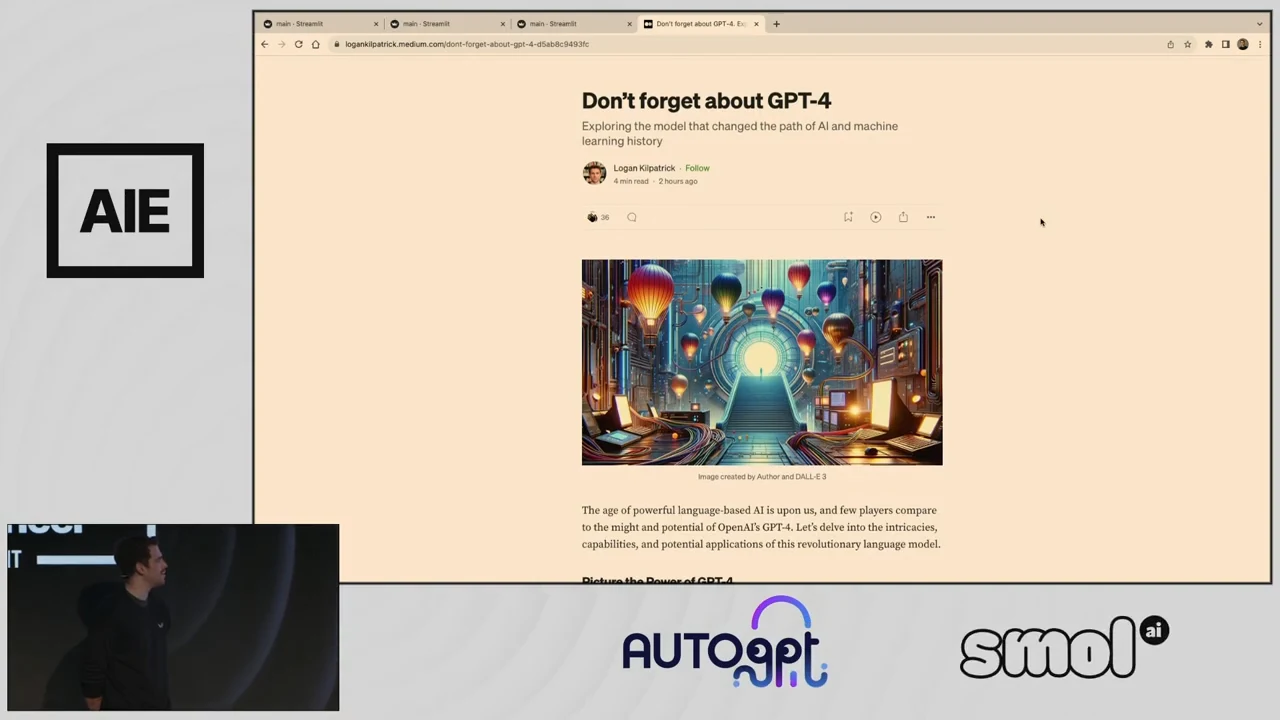This screenshot has height=720, width=1280.
Task: Reload the current page
Action: pyautogui.click(x=298, y=44)
